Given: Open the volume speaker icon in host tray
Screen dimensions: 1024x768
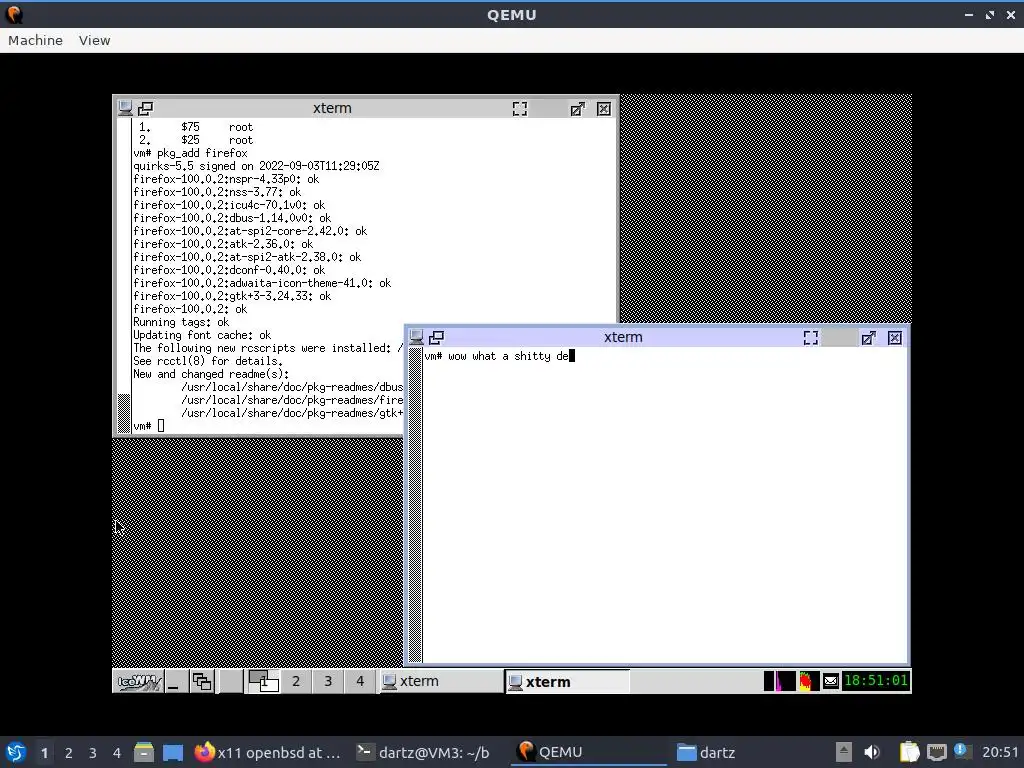Looking at the screenshot, I should pos(871,752).
